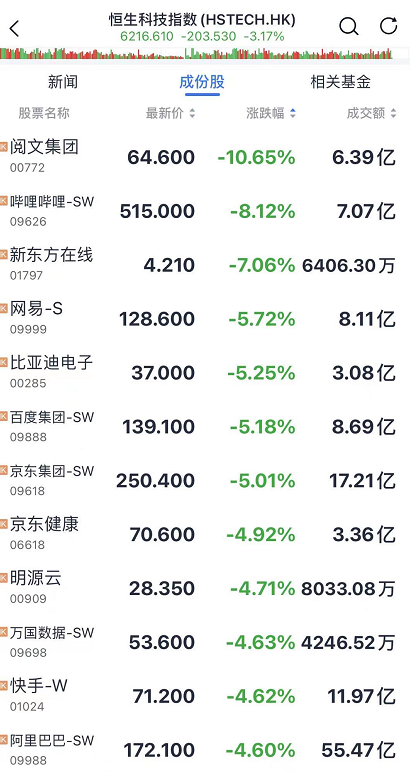Click the marker icon beside 阅文集团
The width and height of the screenshot is (410, 772).
coord(4,146)
